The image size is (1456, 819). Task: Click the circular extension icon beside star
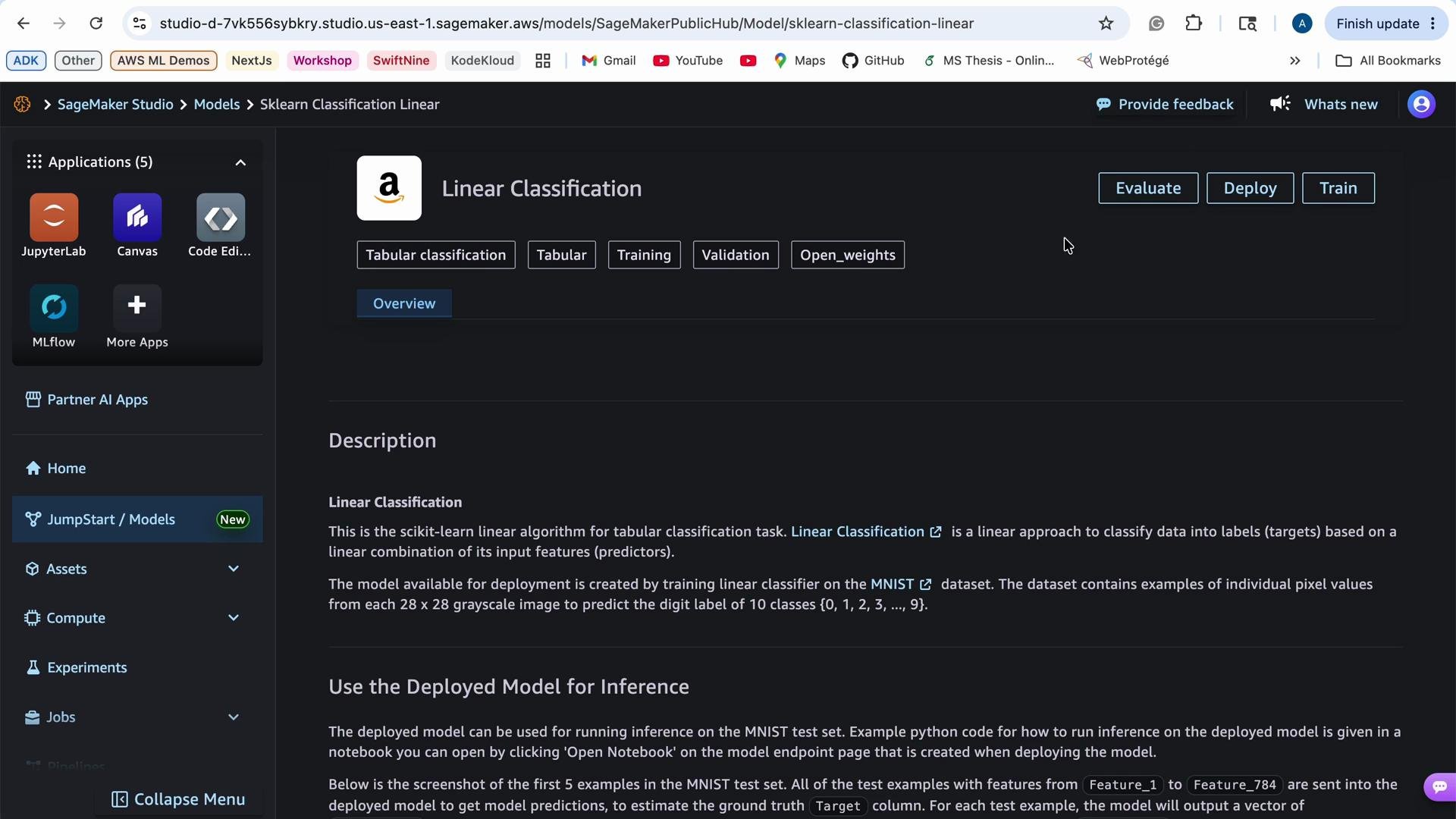tap(1156, 24)
